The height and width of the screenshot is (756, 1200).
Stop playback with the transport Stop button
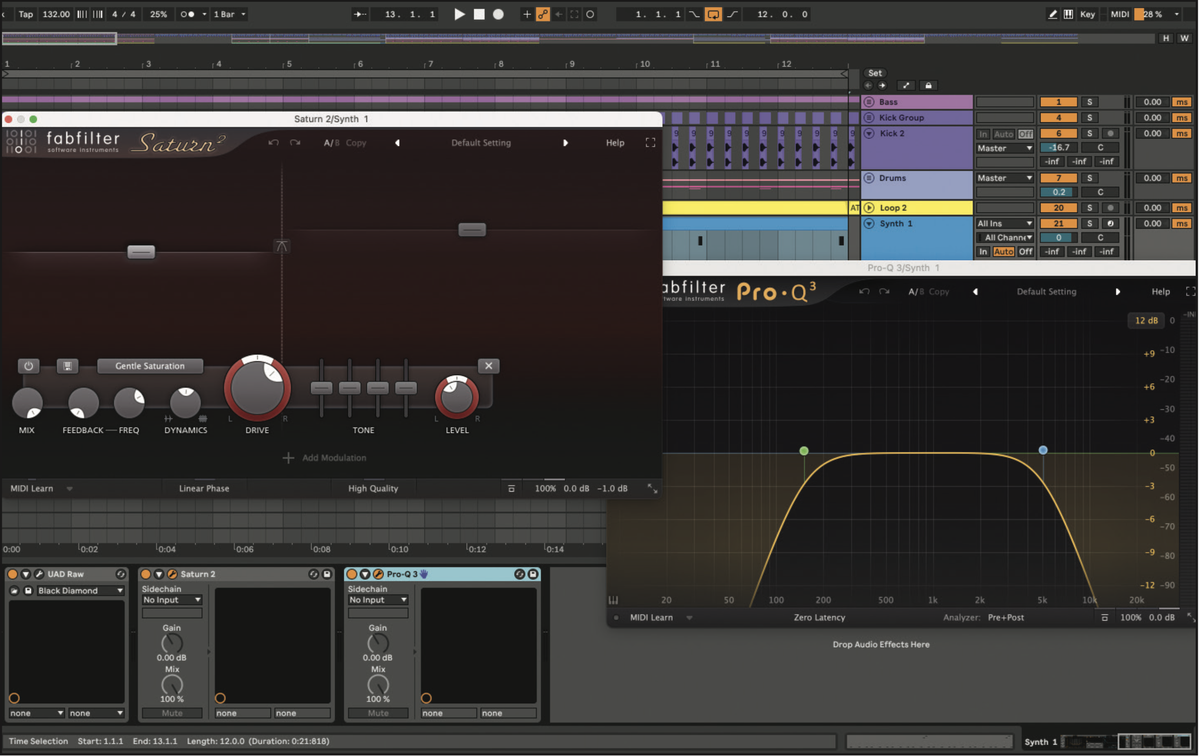(479, 14)
